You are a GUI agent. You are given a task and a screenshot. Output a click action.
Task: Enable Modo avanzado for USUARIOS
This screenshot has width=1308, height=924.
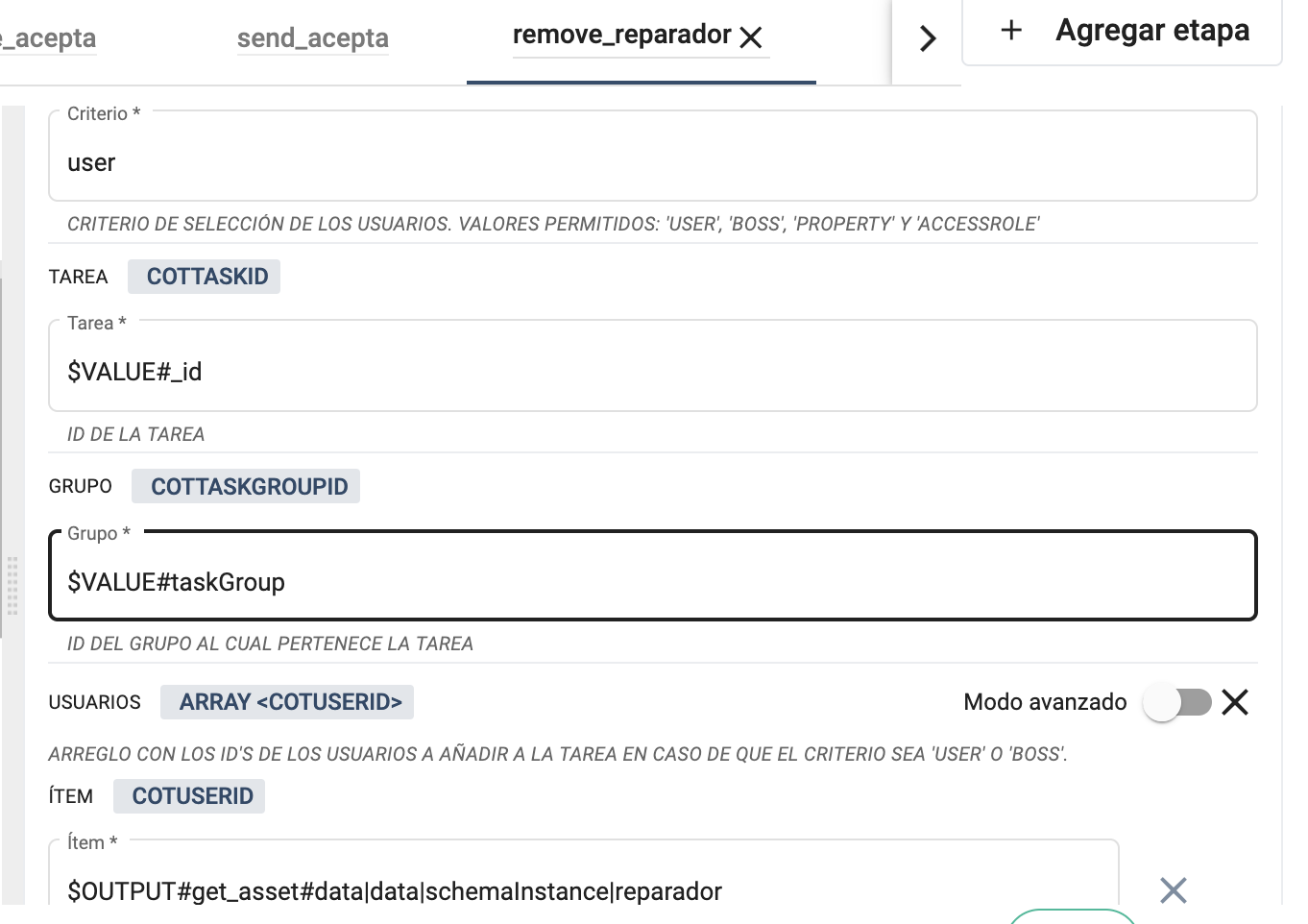click(x=1179, y=702)
